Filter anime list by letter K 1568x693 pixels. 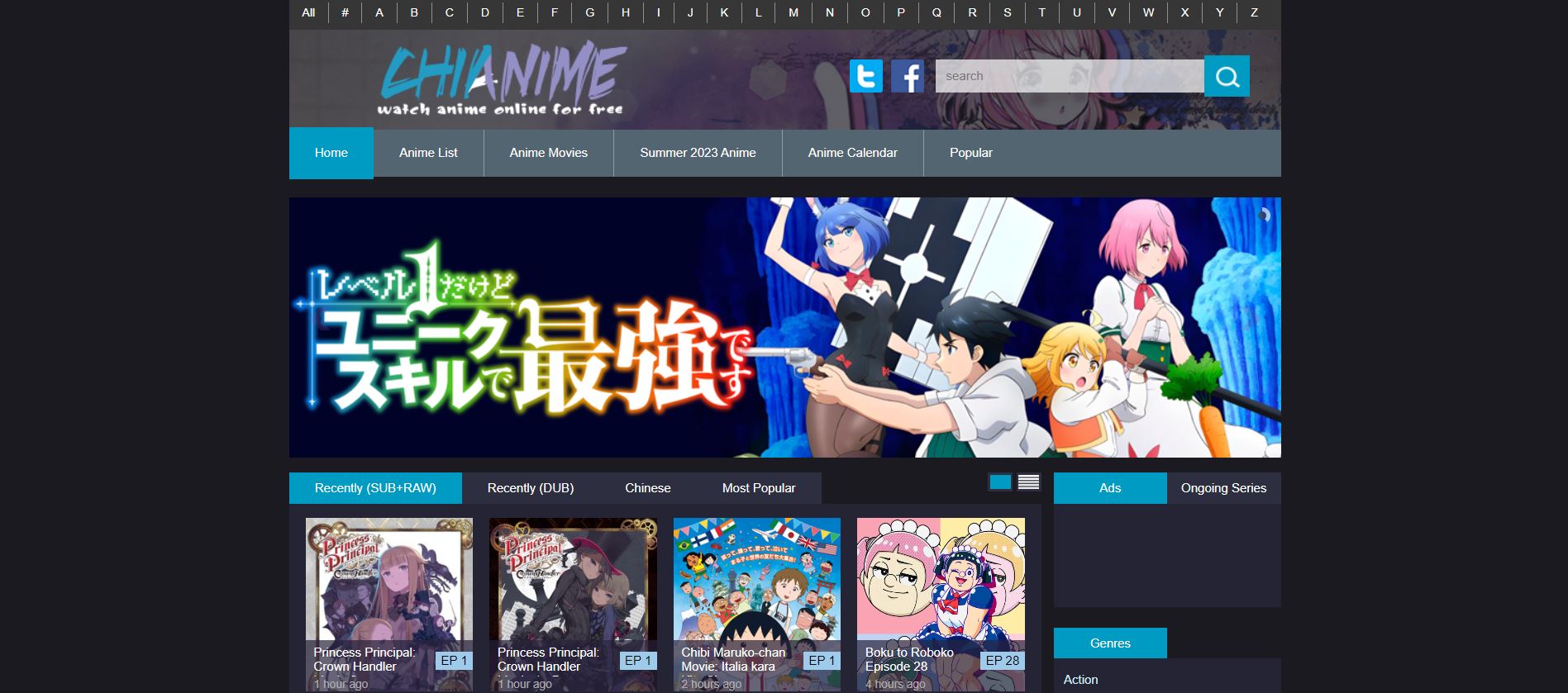click(x=724, y=12)
